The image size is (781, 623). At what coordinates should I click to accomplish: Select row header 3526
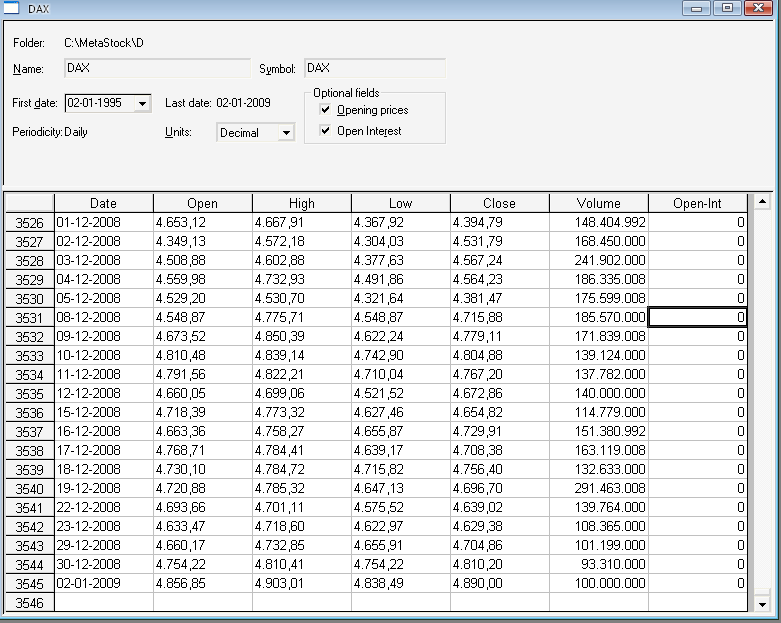point(29,223)
